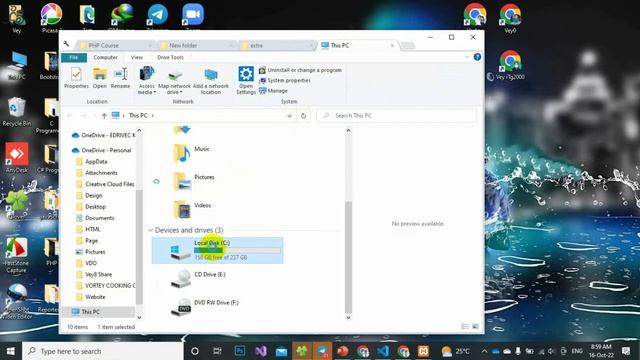The image size is (640, 360).
Task: Select the Pictures folder in the main pane
Action: [193, 181]
